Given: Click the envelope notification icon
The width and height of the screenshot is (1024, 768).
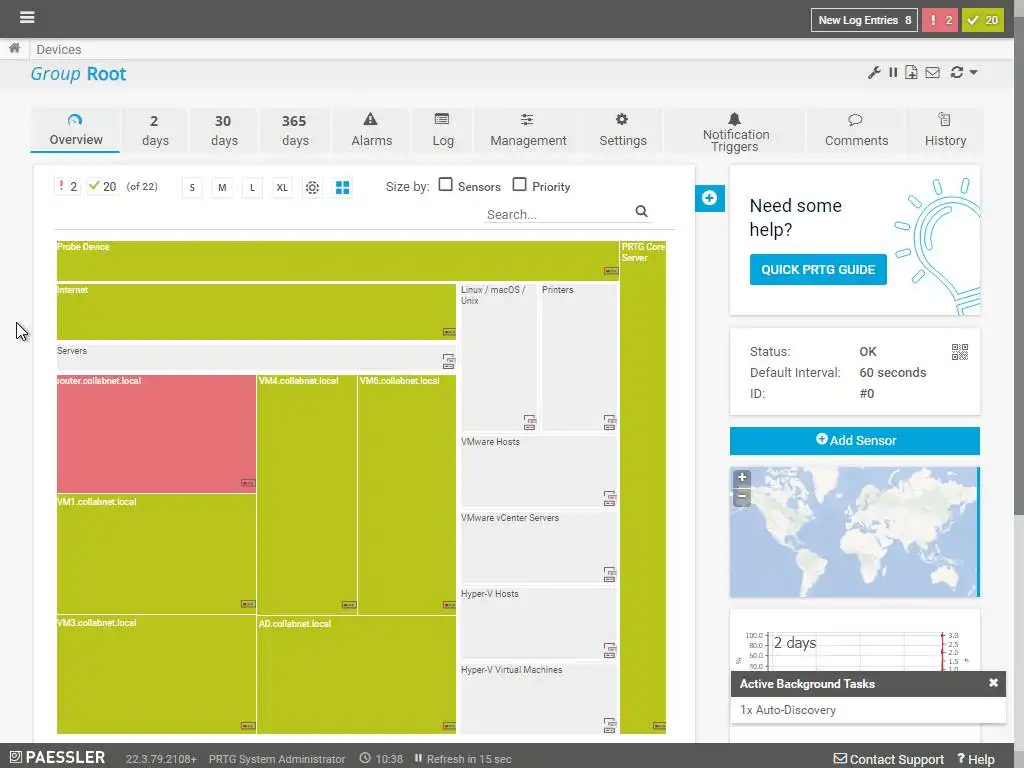Looking at the screenshot, I should click(933, 72).
